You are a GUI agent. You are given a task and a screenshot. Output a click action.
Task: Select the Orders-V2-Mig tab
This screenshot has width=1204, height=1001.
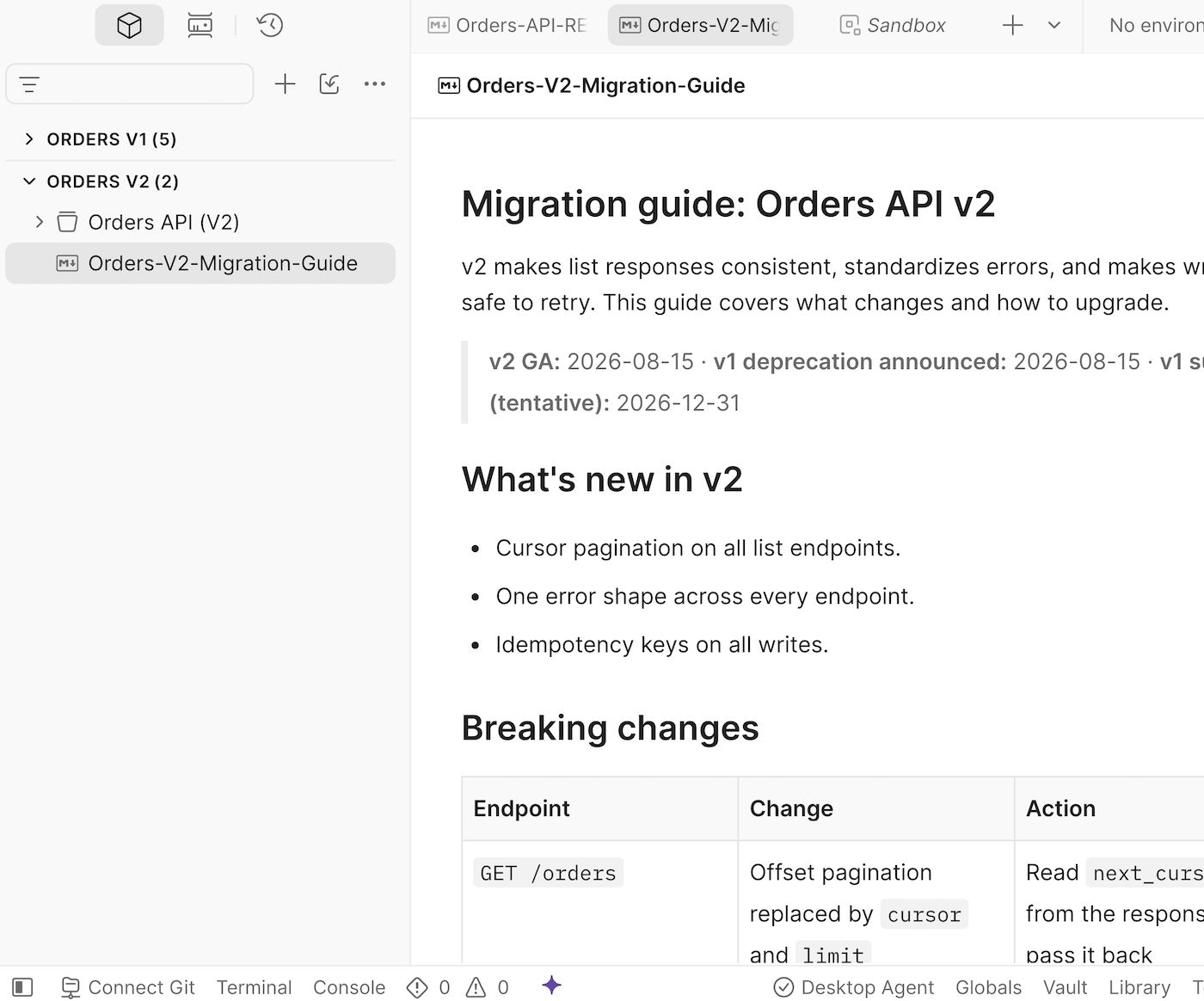coord(701,25)
